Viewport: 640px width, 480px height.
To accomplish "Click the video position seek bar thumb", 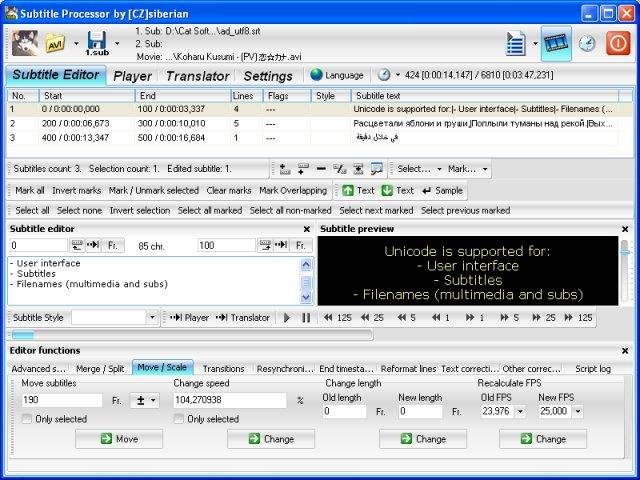I will (23, 335).
